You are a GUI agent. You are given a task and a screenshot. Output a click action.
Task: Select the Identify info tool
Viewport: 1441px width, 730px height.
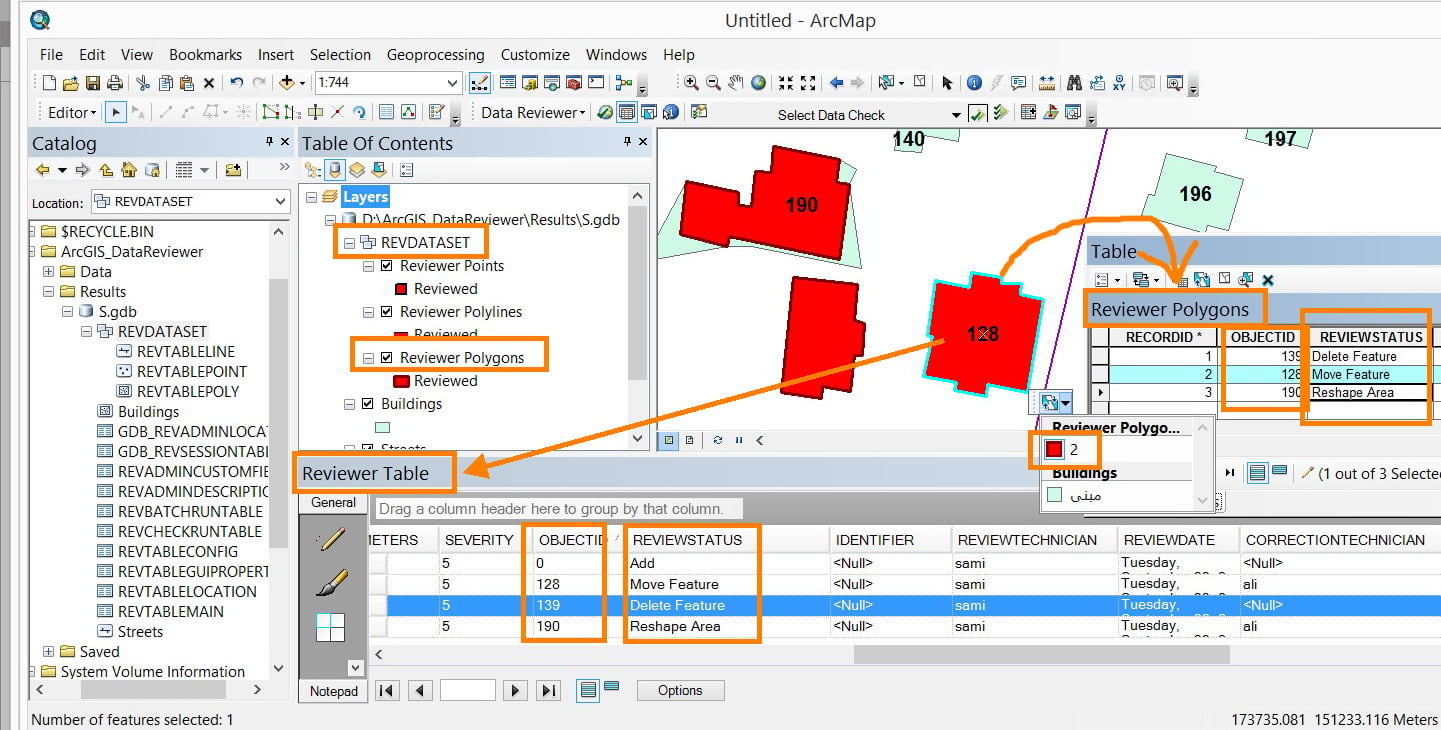pyautogui.click(x=974, y=83)
